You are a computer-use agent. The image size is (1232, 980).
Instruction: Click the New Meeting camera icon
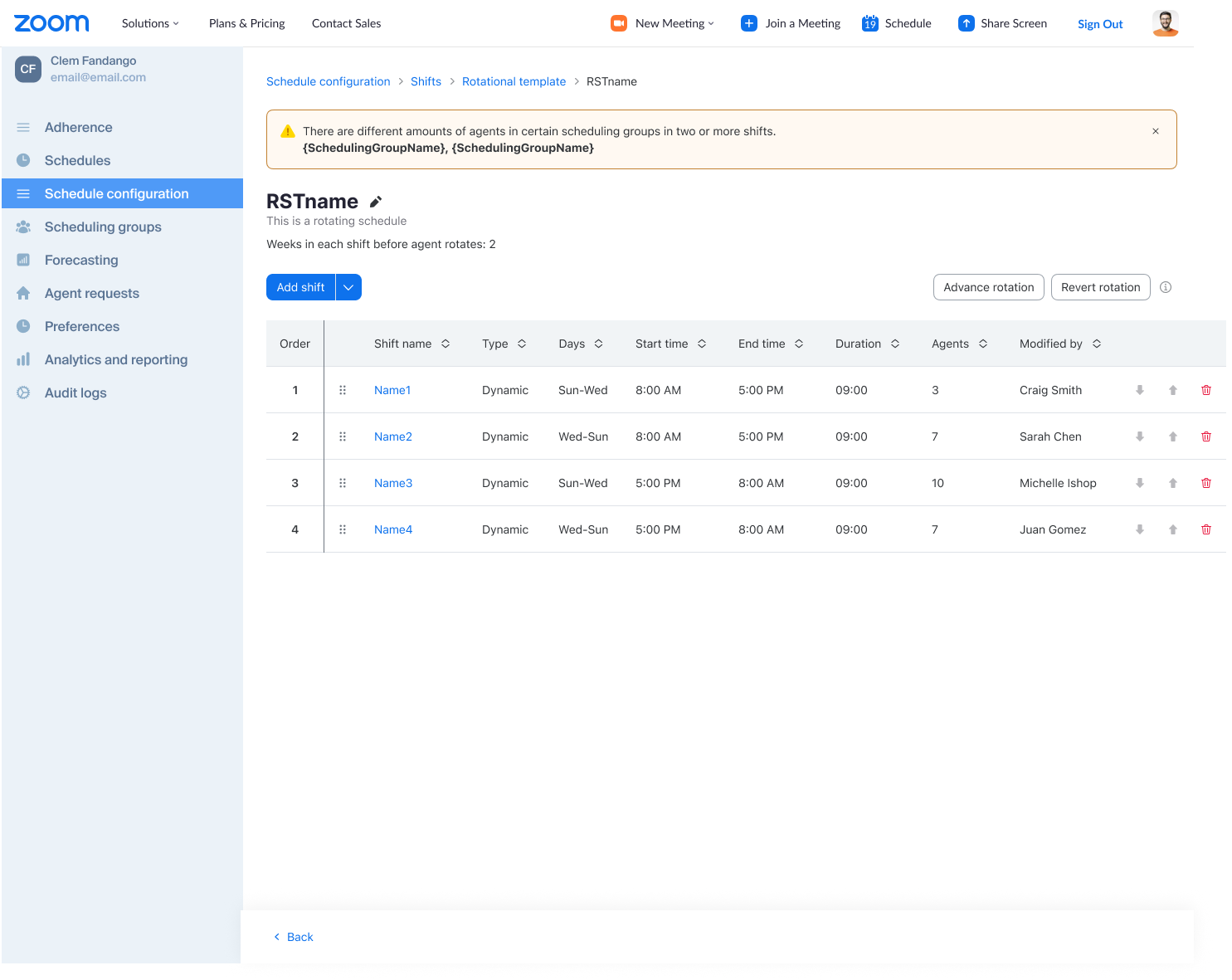pos(619,23)
